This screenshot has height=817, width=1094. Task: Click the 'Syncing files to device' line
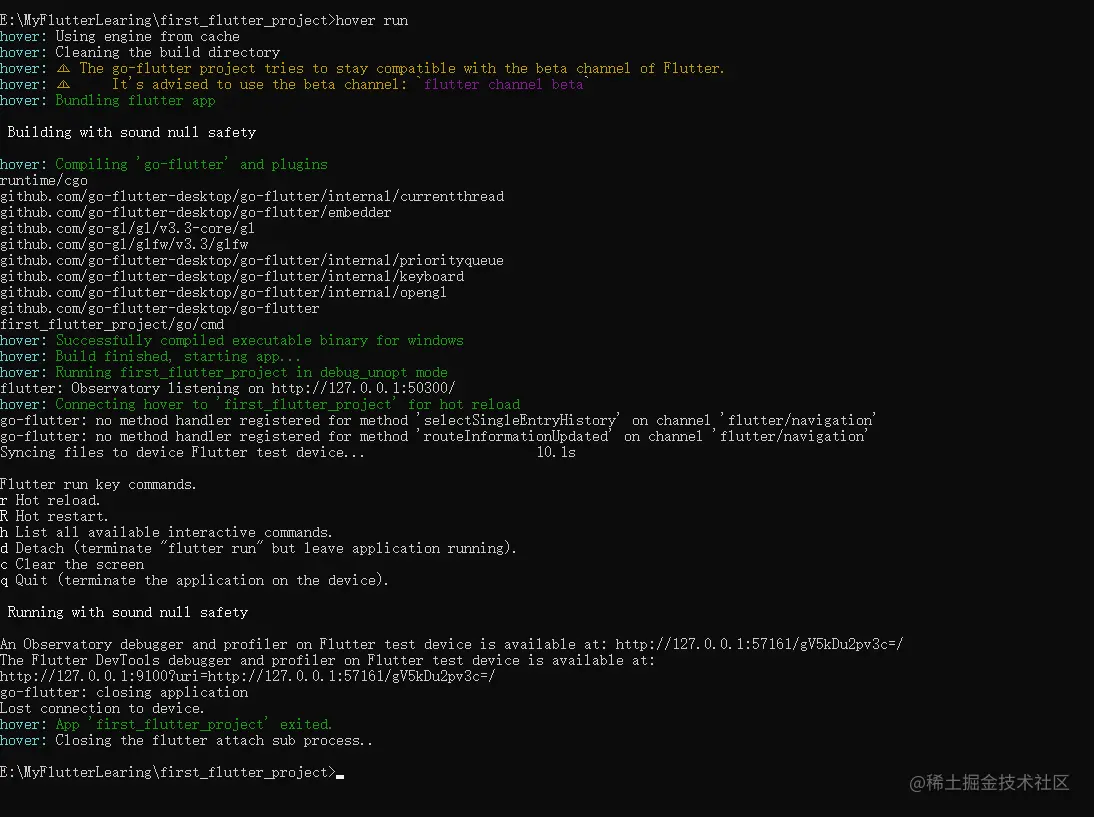[x=182, y=453]
